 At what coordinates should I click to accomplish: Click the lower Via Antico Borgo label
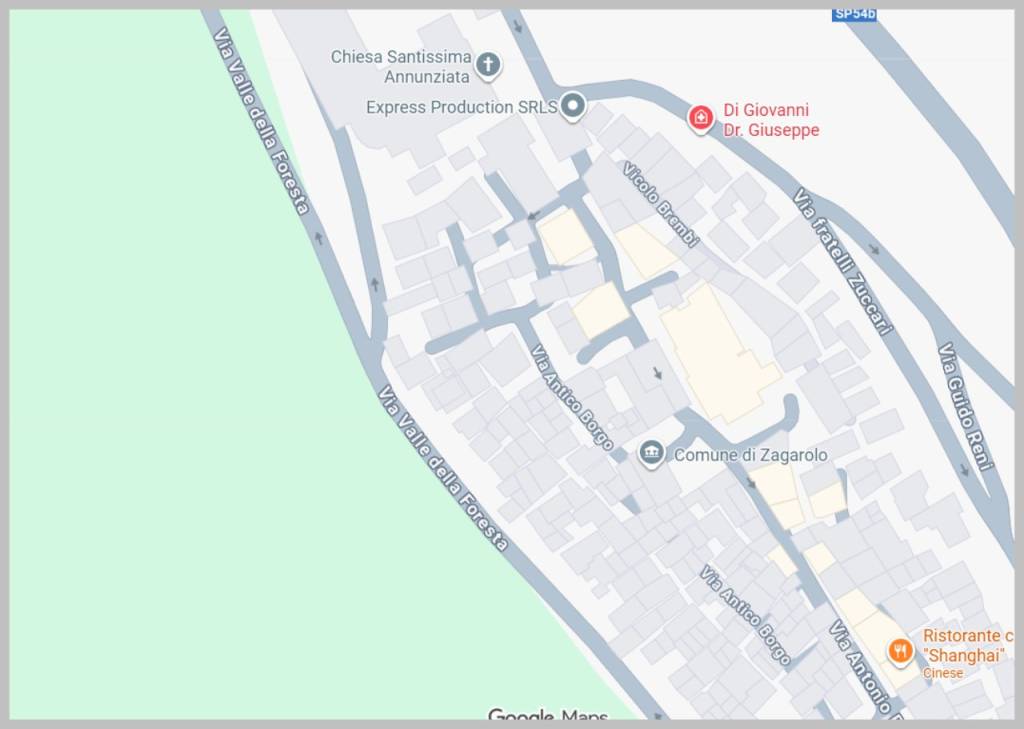tap(745, 615)
